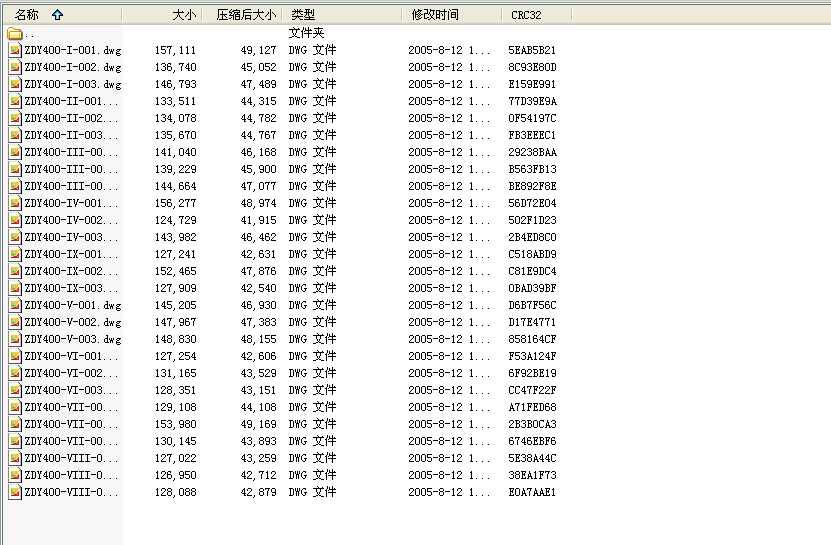Screen dimensions: 831x545
Task: Pick file icon in the 129,108 size row
Action: (15, 407)
